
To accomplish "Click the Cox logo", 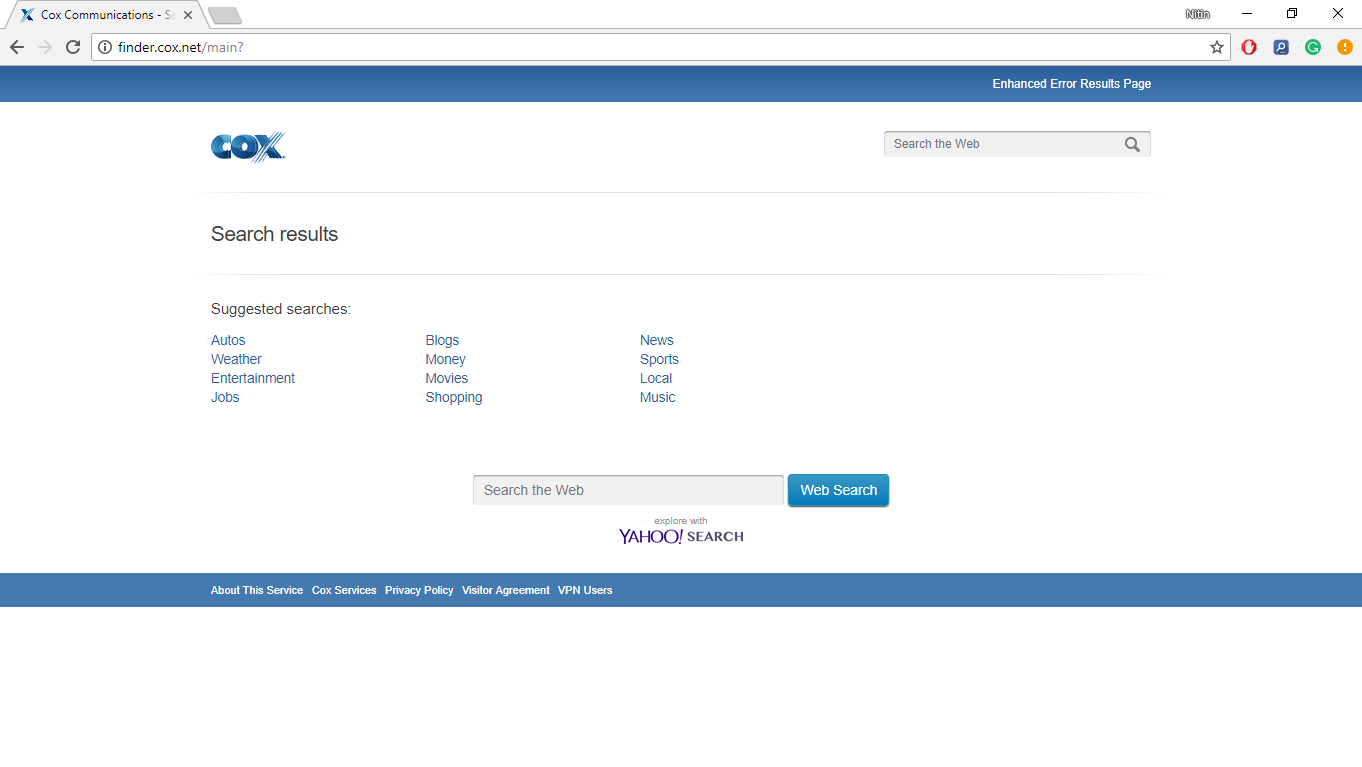I will click(x=248, y=147).
